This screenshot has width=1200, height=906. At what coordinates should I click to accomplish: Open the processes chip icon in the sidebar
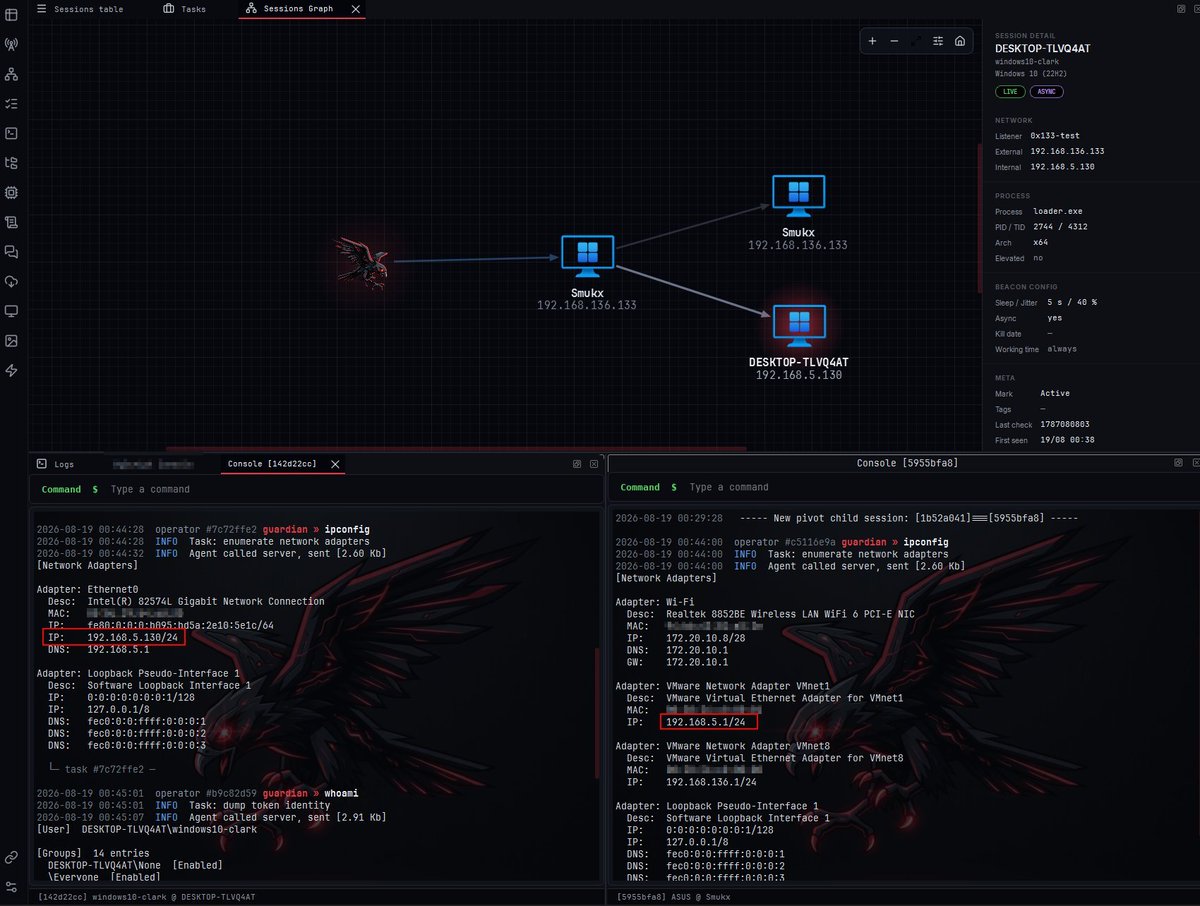point(12,192)
